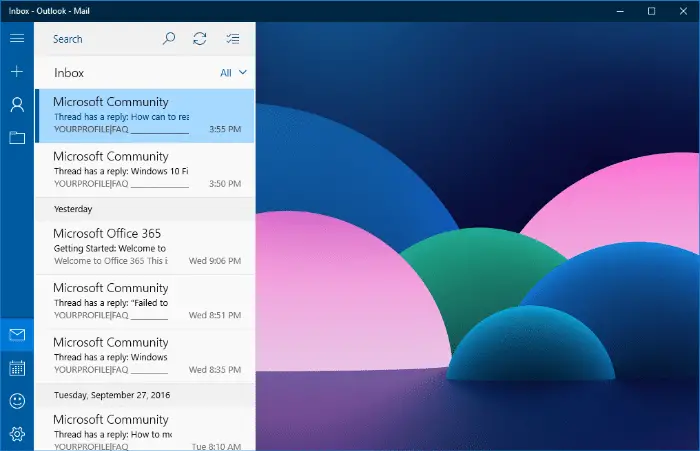This screenshot has height=451, width=700.
Task: Open Microsoft Community email from 3:55 PM
Action: tap(145, 116)
